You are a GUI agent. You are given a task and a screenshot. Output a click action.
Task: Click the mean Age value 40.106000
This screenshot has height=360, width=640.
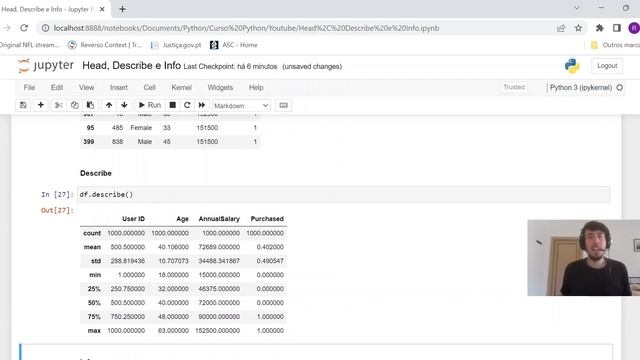173,247
